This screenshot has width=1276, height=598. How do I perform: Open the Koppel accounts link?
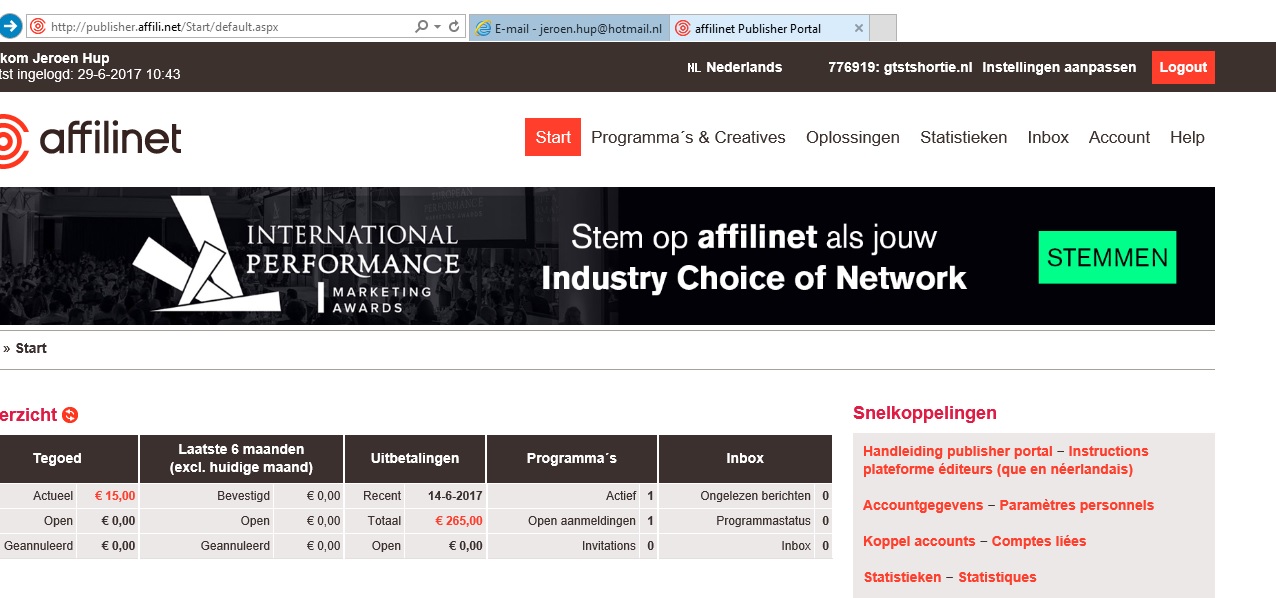pyautogui.click(x=919, y=541)
